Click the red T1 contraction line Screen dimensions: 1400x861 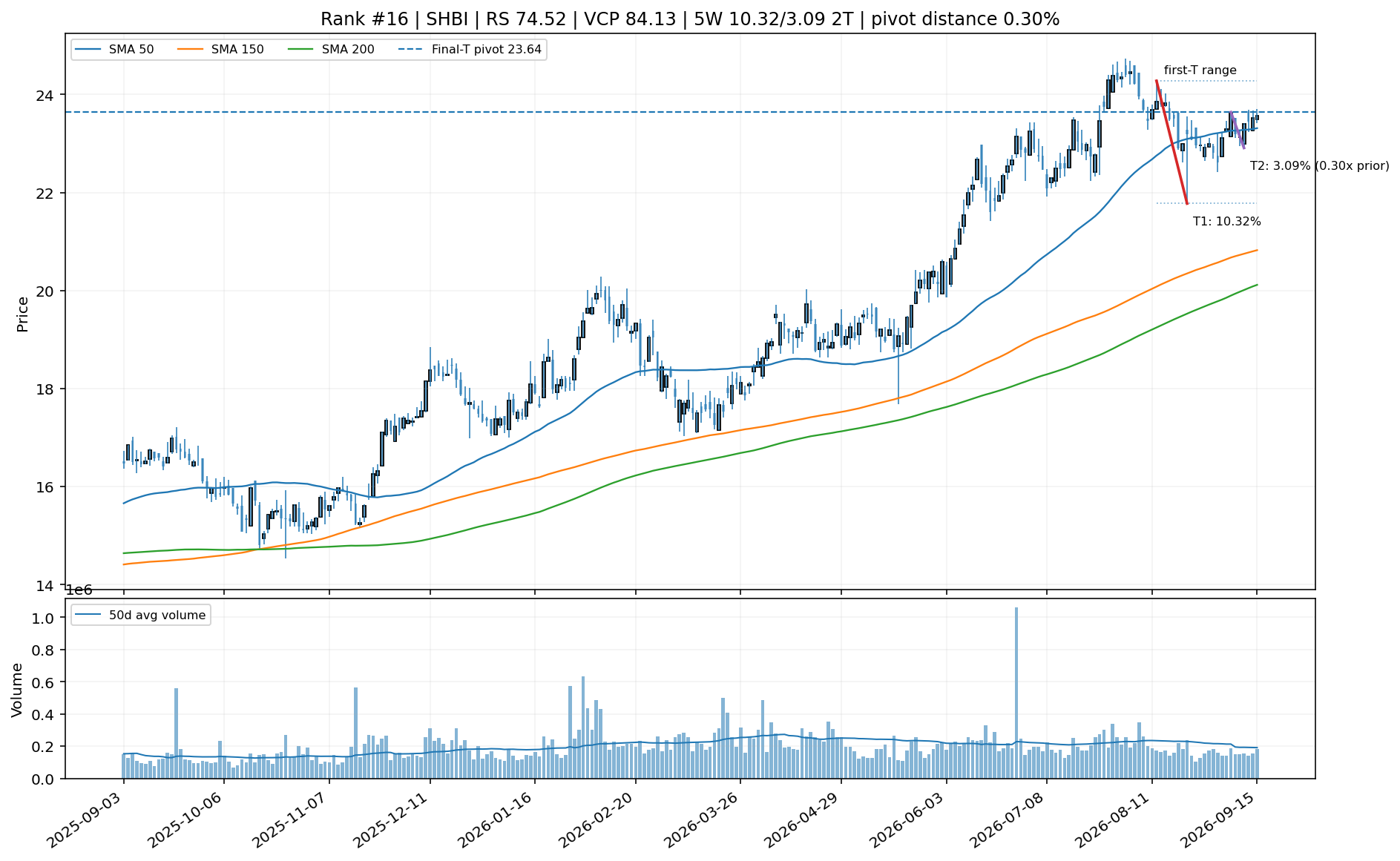pyautogui.click(x=1171, y=142)
